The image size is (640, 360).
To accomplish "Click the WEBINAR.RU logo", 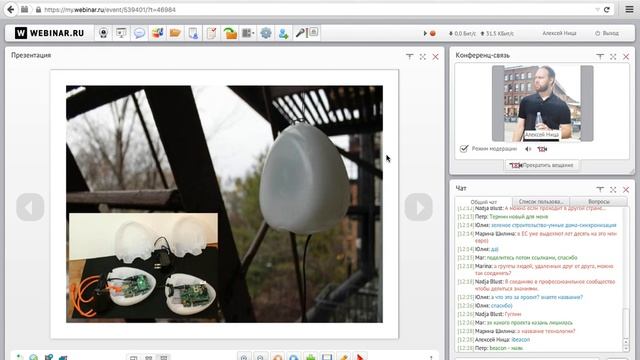I will [x=49, y=33].
